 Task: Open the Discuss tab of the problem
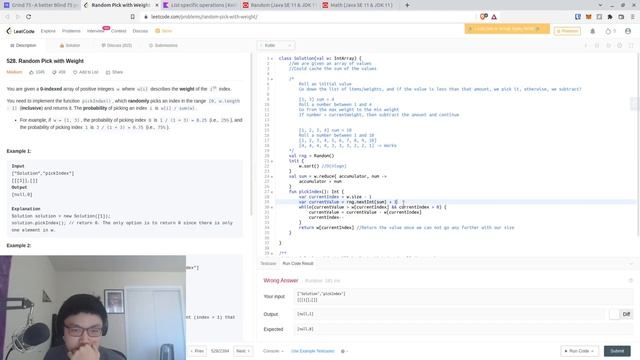point(117,45)
